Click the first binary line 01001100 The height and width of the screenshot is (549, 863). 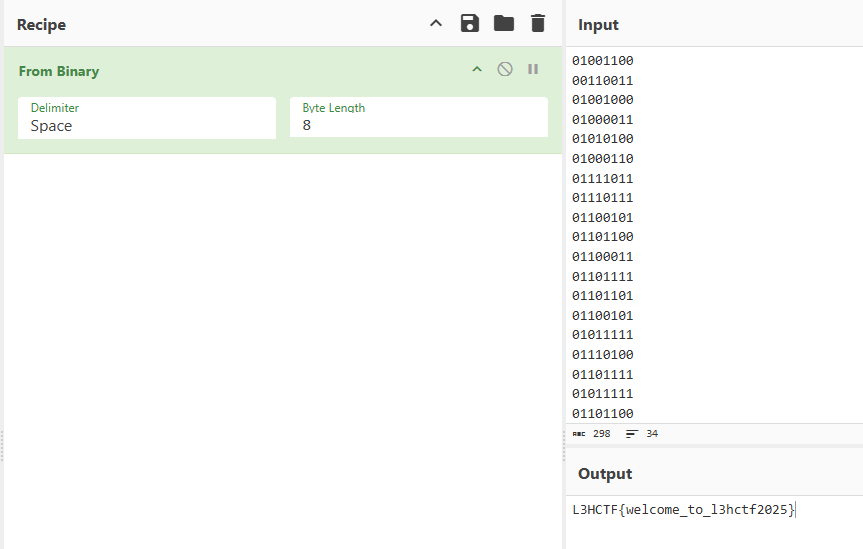point(602,61)
